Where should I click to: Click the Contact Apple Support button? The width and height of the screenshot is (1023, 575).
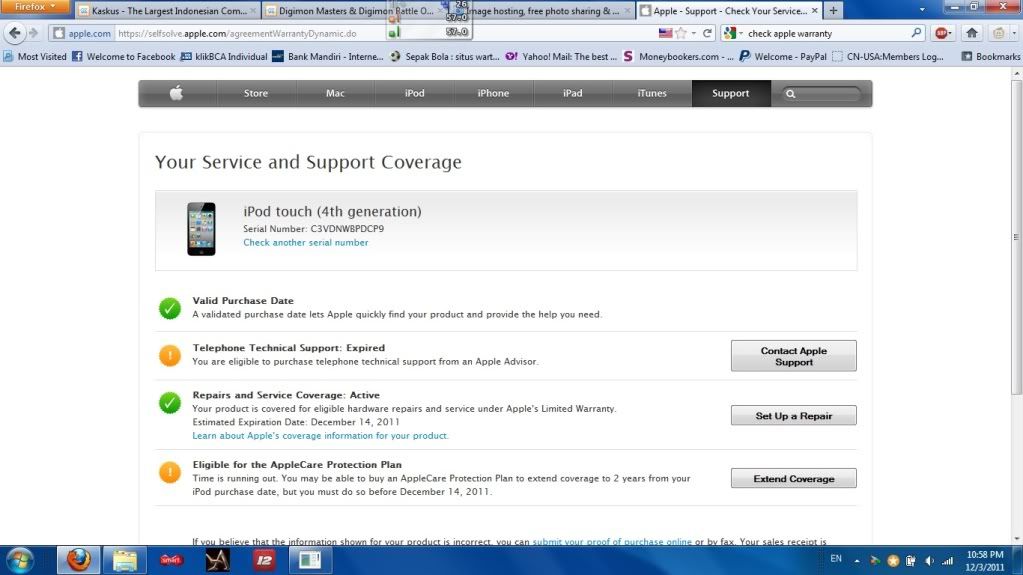coord(793,356)
